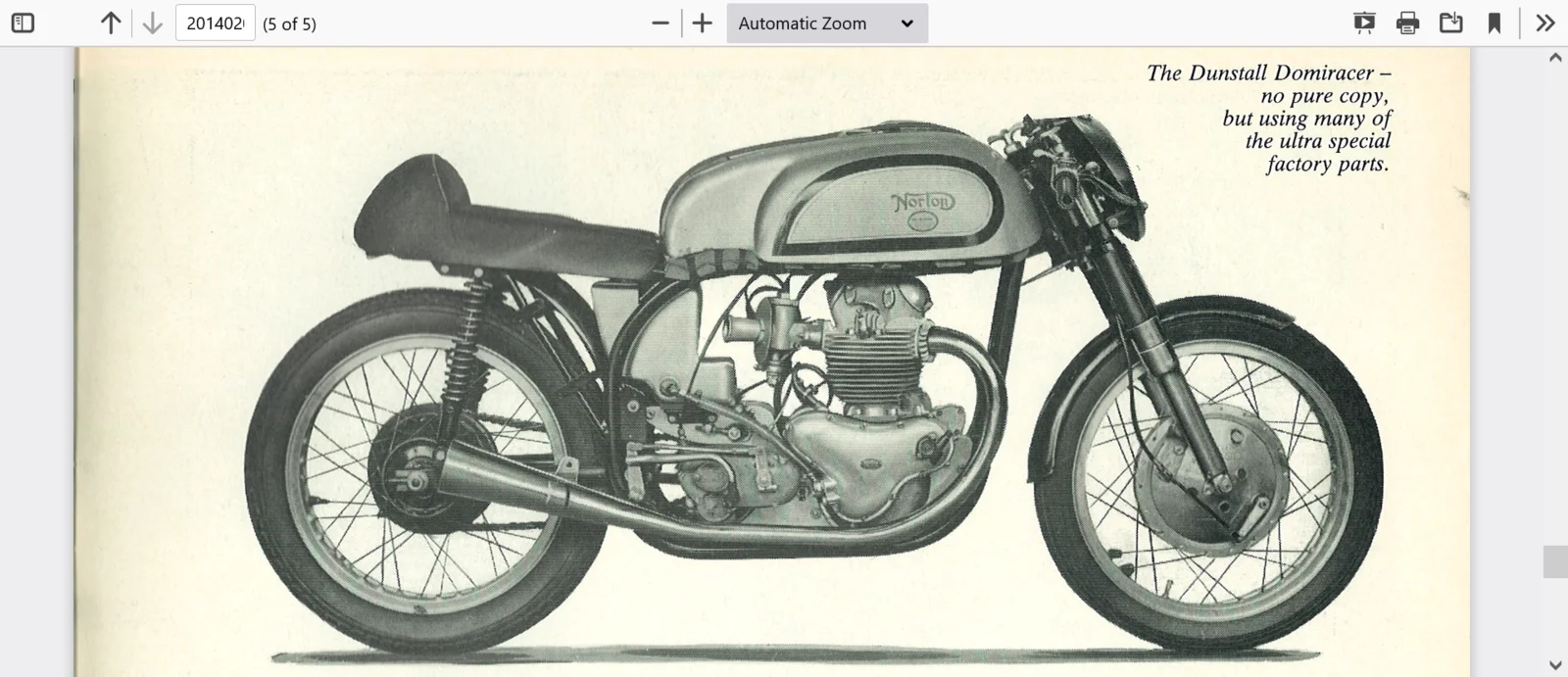The height and width of the screenshot is (677, 1568).
Task: Print the PDF document
Action: [1407, 23]
